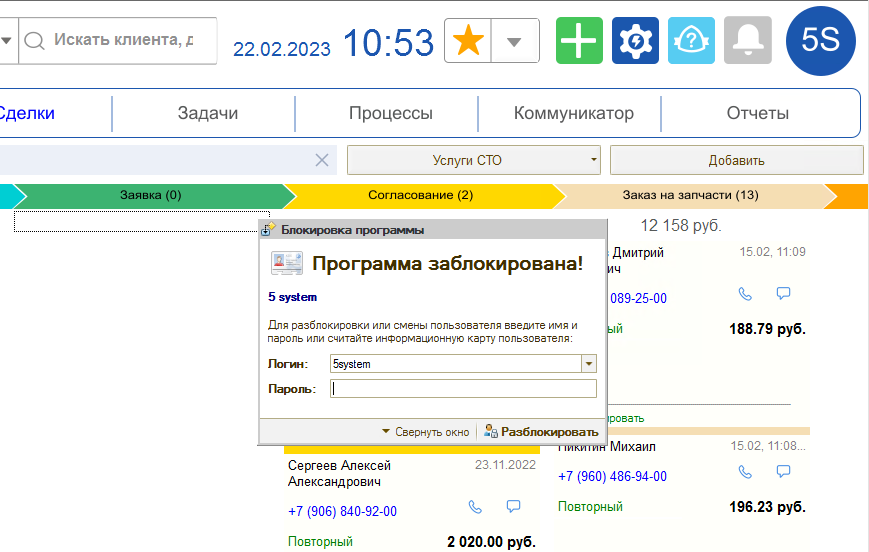The height and width of the screenshot is (552, 869).
Task: Click the search magnifier icon
Action: 34,40
